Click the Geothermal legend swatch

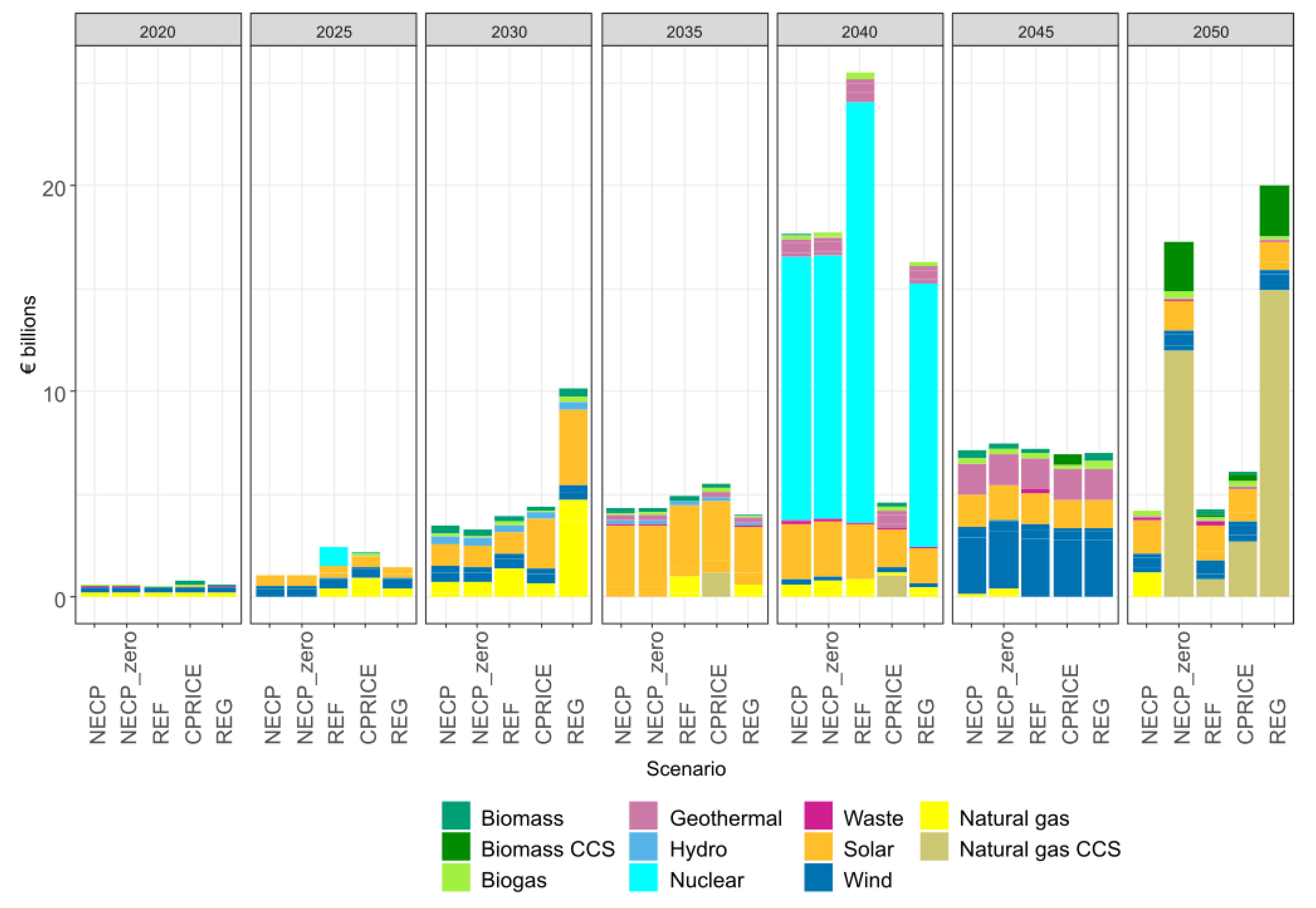coord(644,815)
